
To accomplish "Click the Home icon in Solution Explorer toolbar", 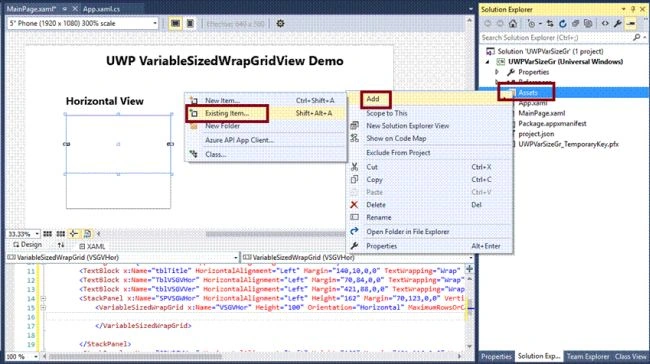I will [x=513, y=24].
